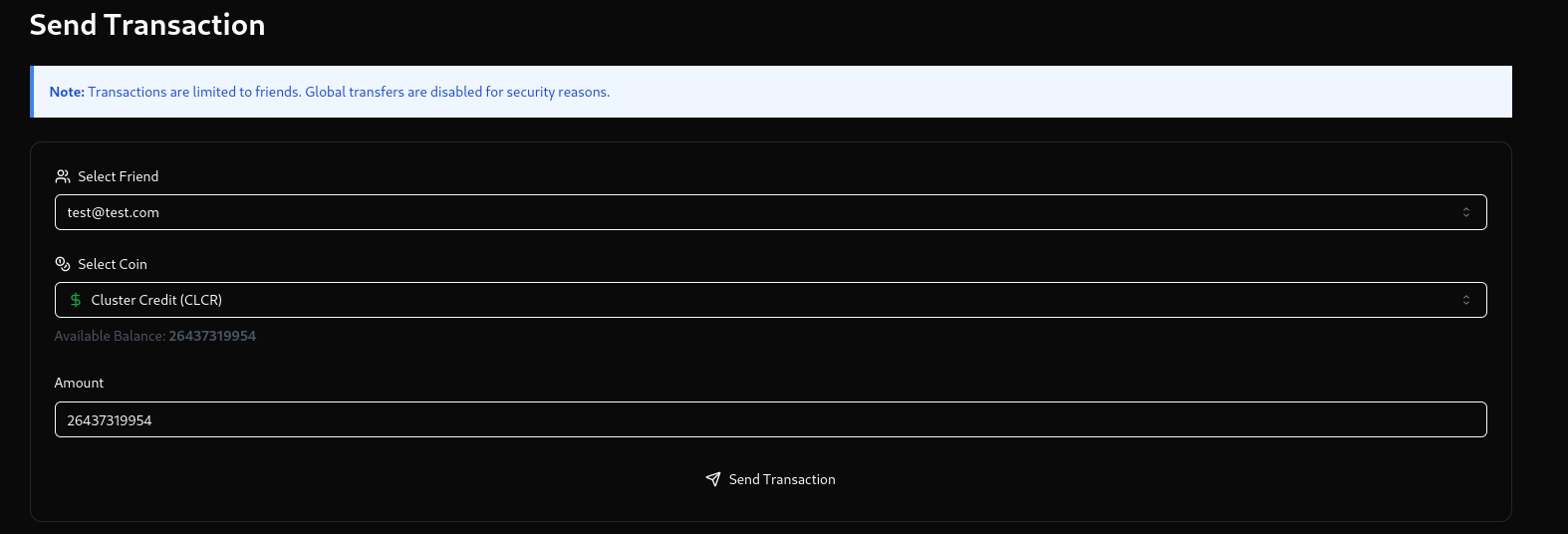
Task: Click the 26437319954 value inside Amount box
Action: (110, 420)
